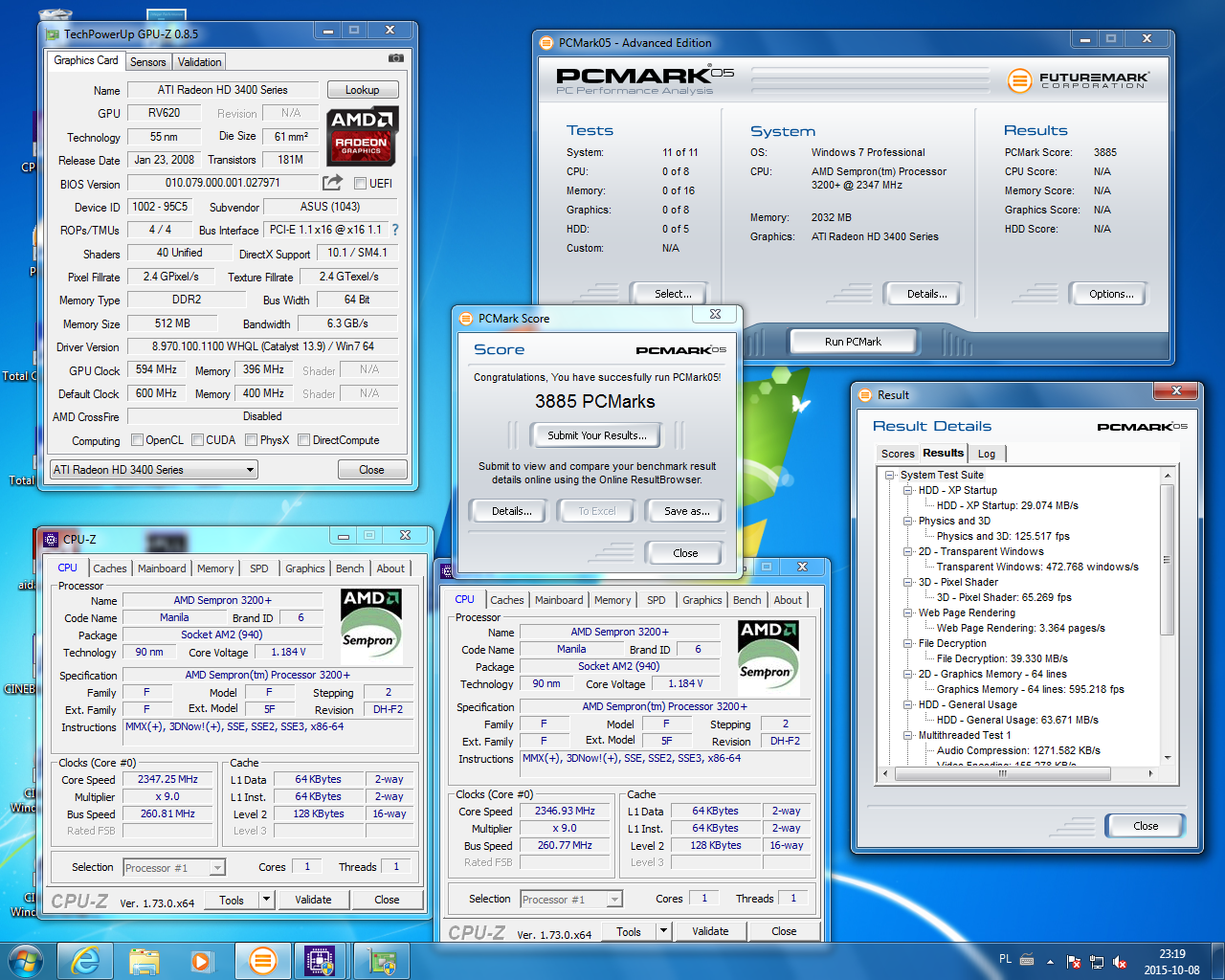1225x980 pixels.
Task: Open Windows Explorer folder icon in the taskbar
Action: 145,961
